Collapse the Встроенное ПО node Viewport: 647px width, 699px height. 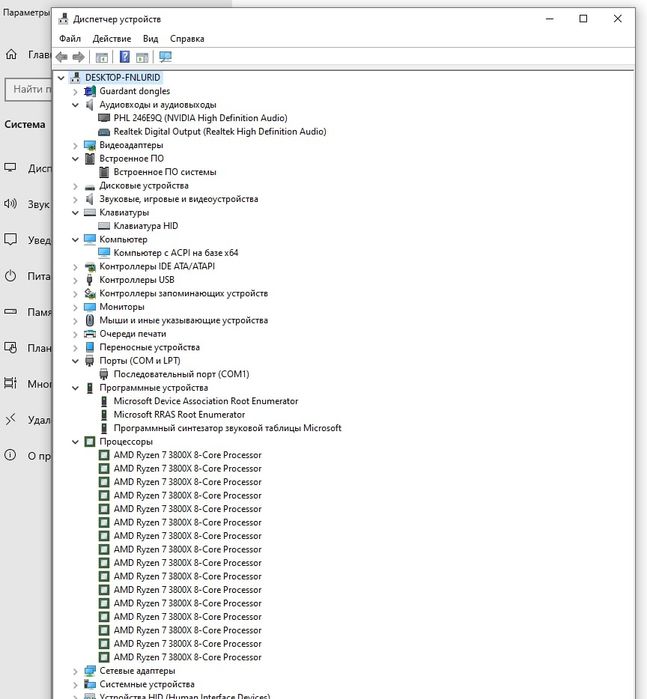pyautogui.click(x=75, y=159)
